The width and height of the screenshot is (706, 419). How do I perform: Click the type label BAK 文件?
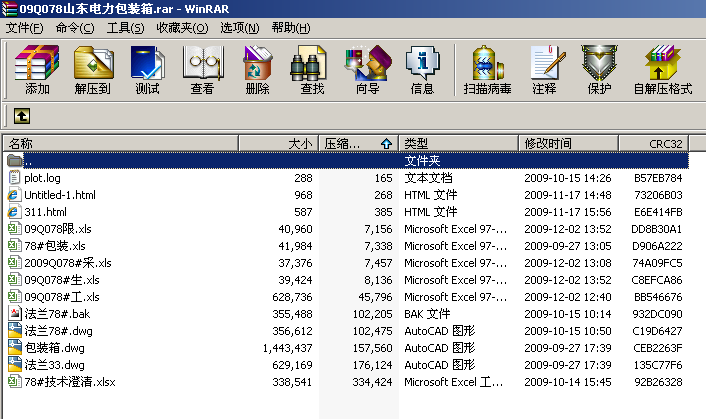(x=427, y=314)
